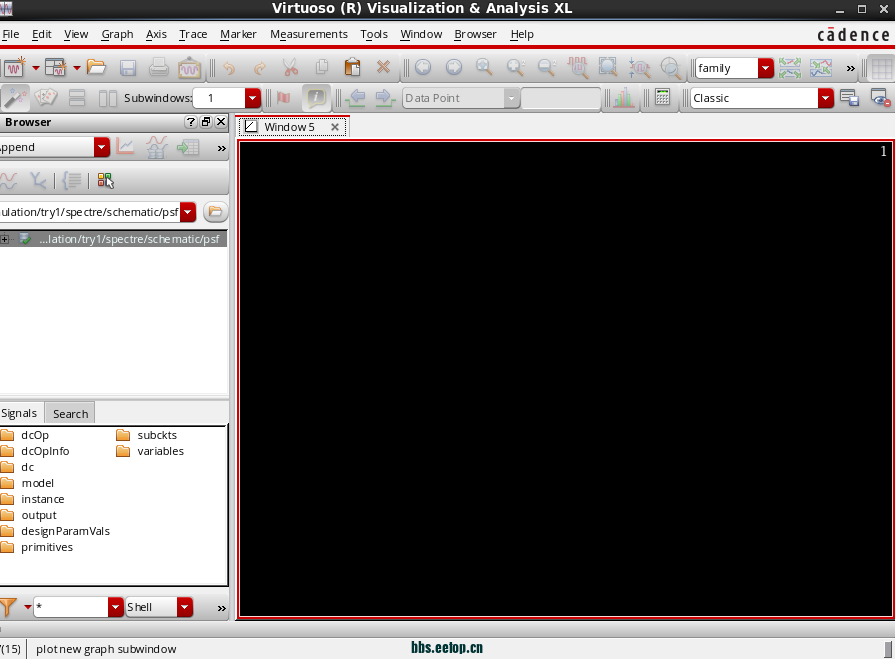Click the filter text field with asterisk

[71, 607]
